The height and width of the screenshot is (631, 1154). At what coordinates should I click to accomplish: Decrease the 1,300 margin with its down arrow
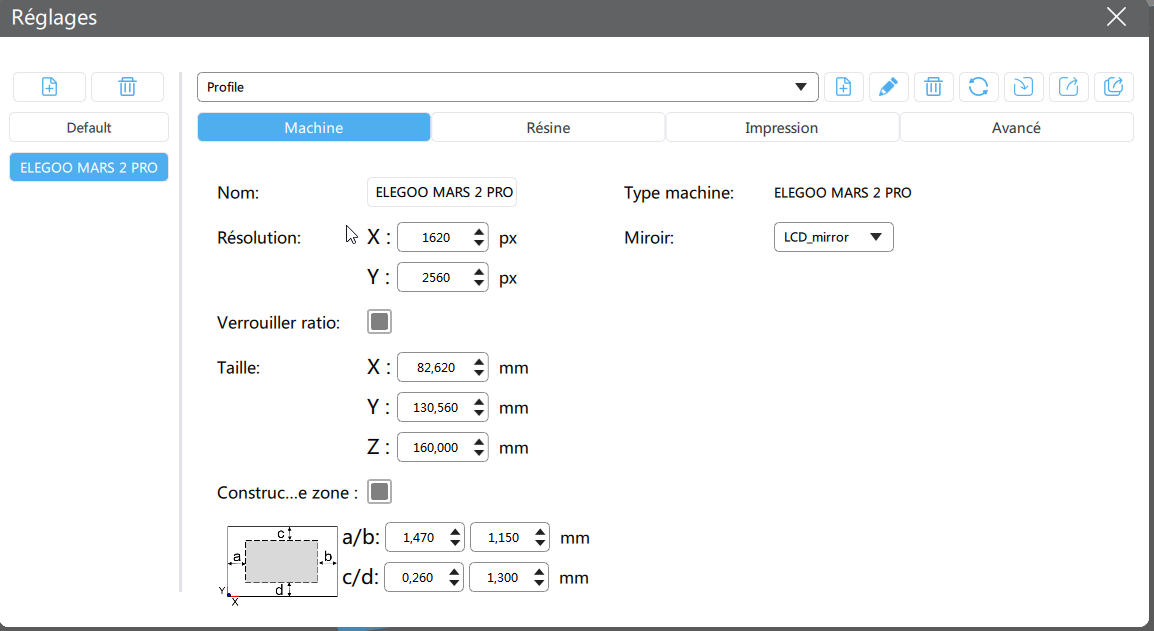[539, 584]
